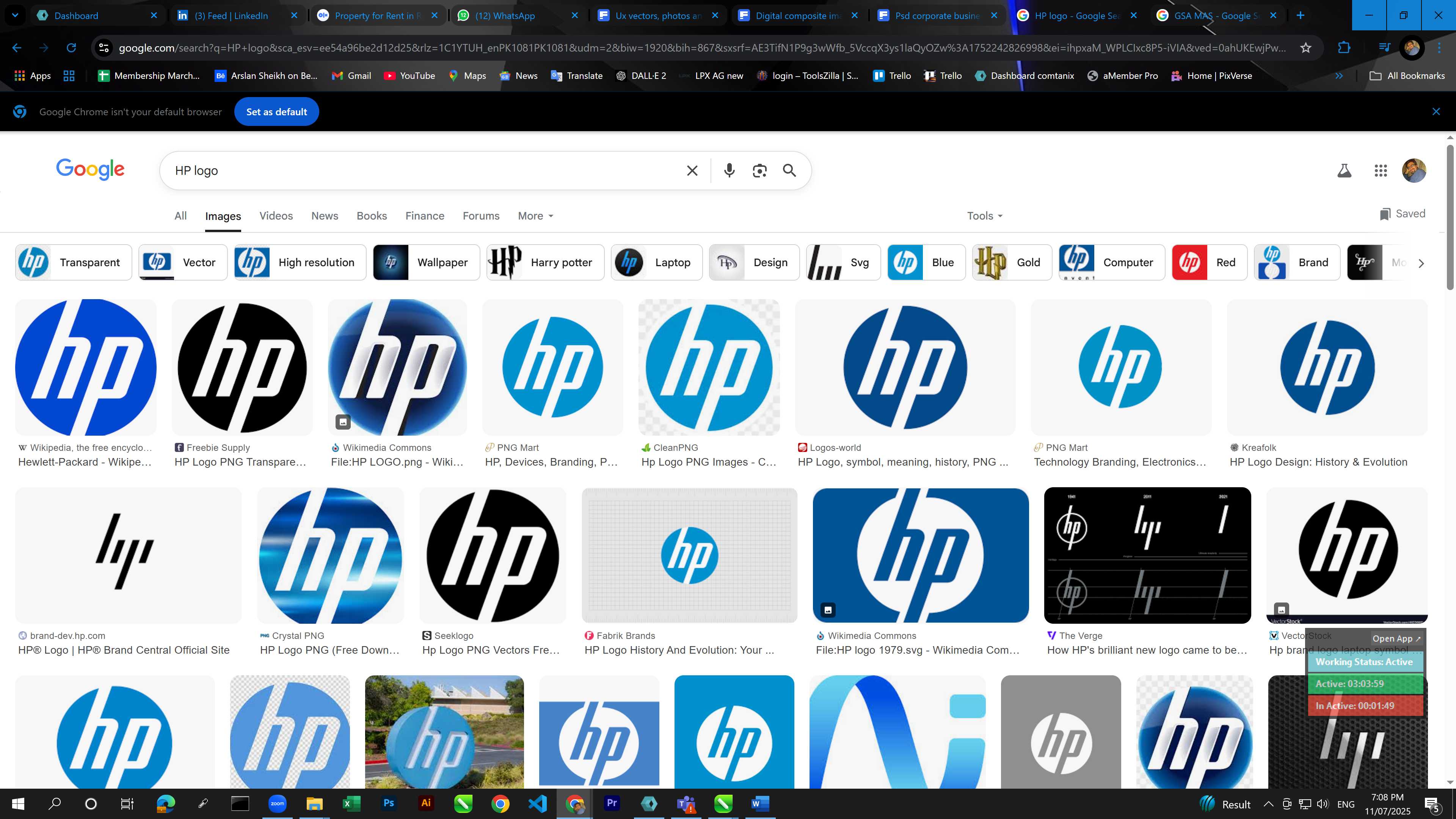Open Windows Start menu

(x=17, y=803)
